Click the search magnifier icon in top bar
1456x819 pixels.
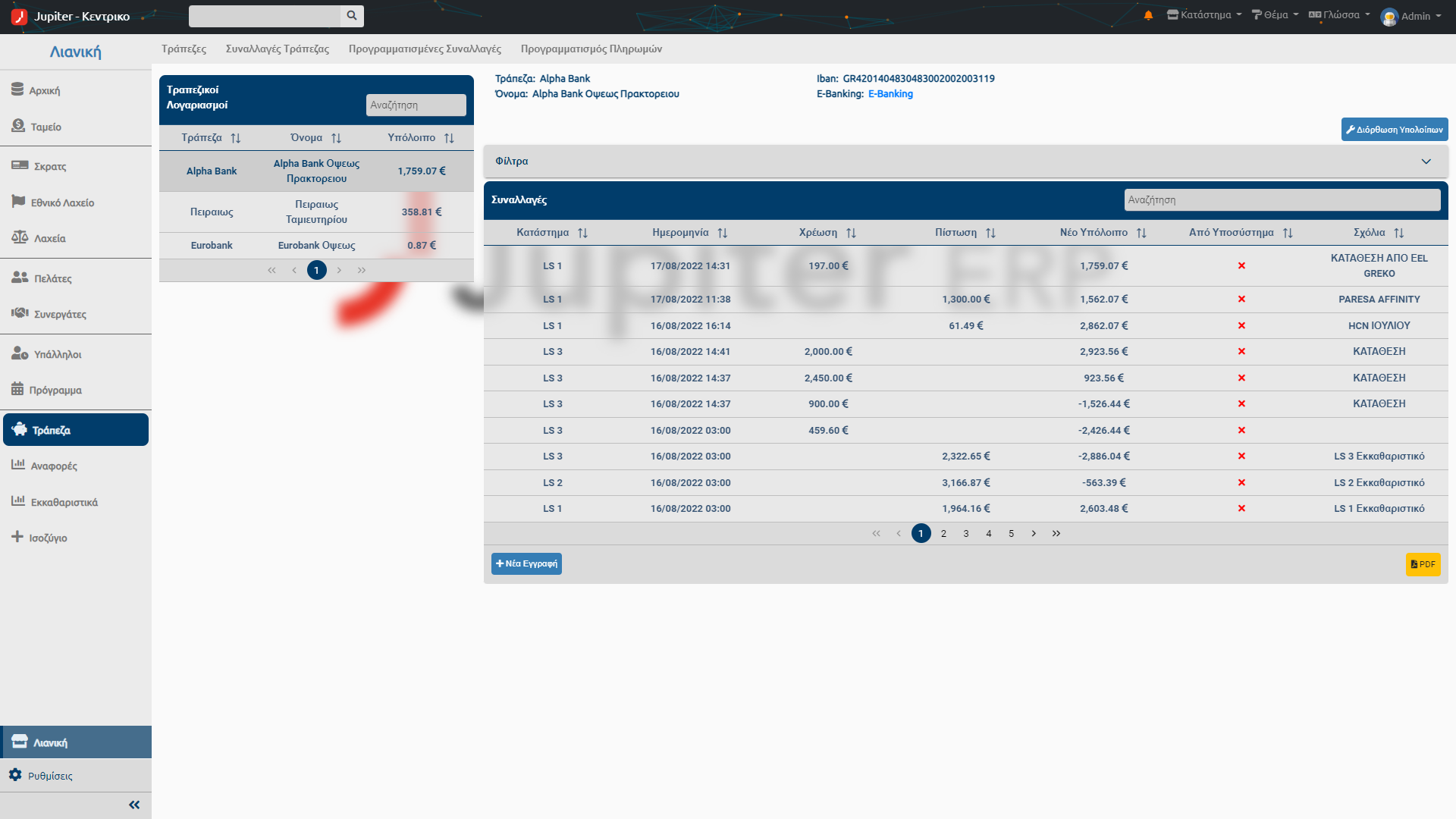coord(352,16)
